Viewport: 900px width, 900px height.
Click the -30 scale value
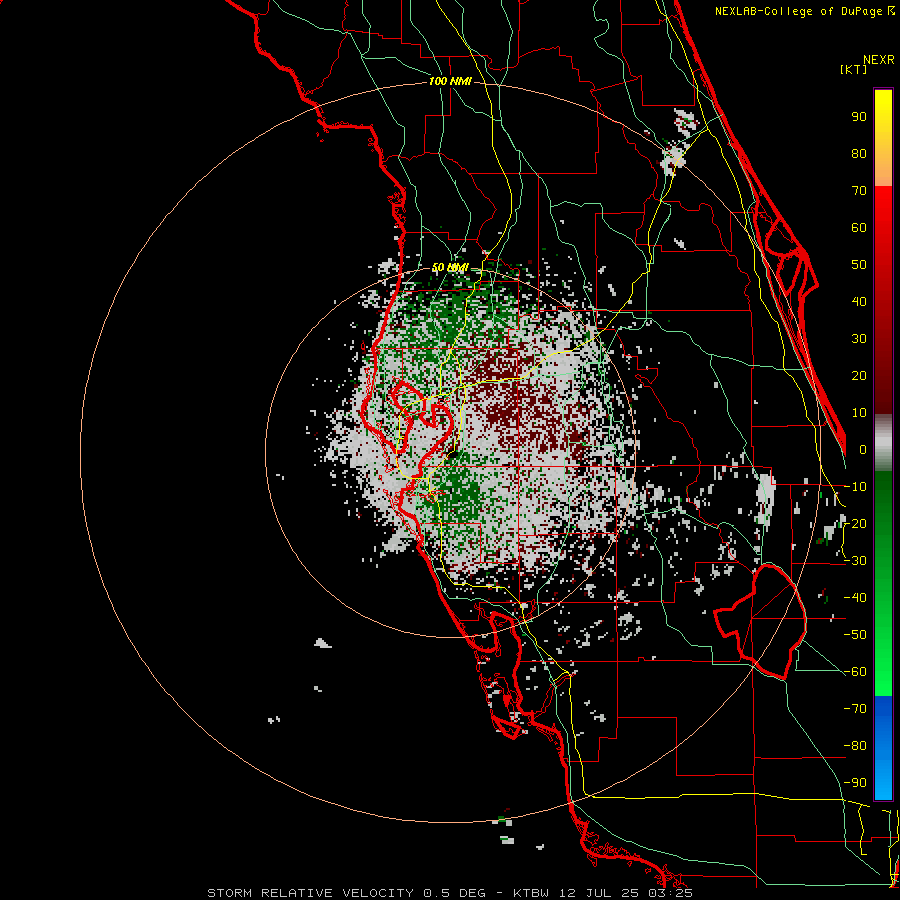tap(855, 561)
